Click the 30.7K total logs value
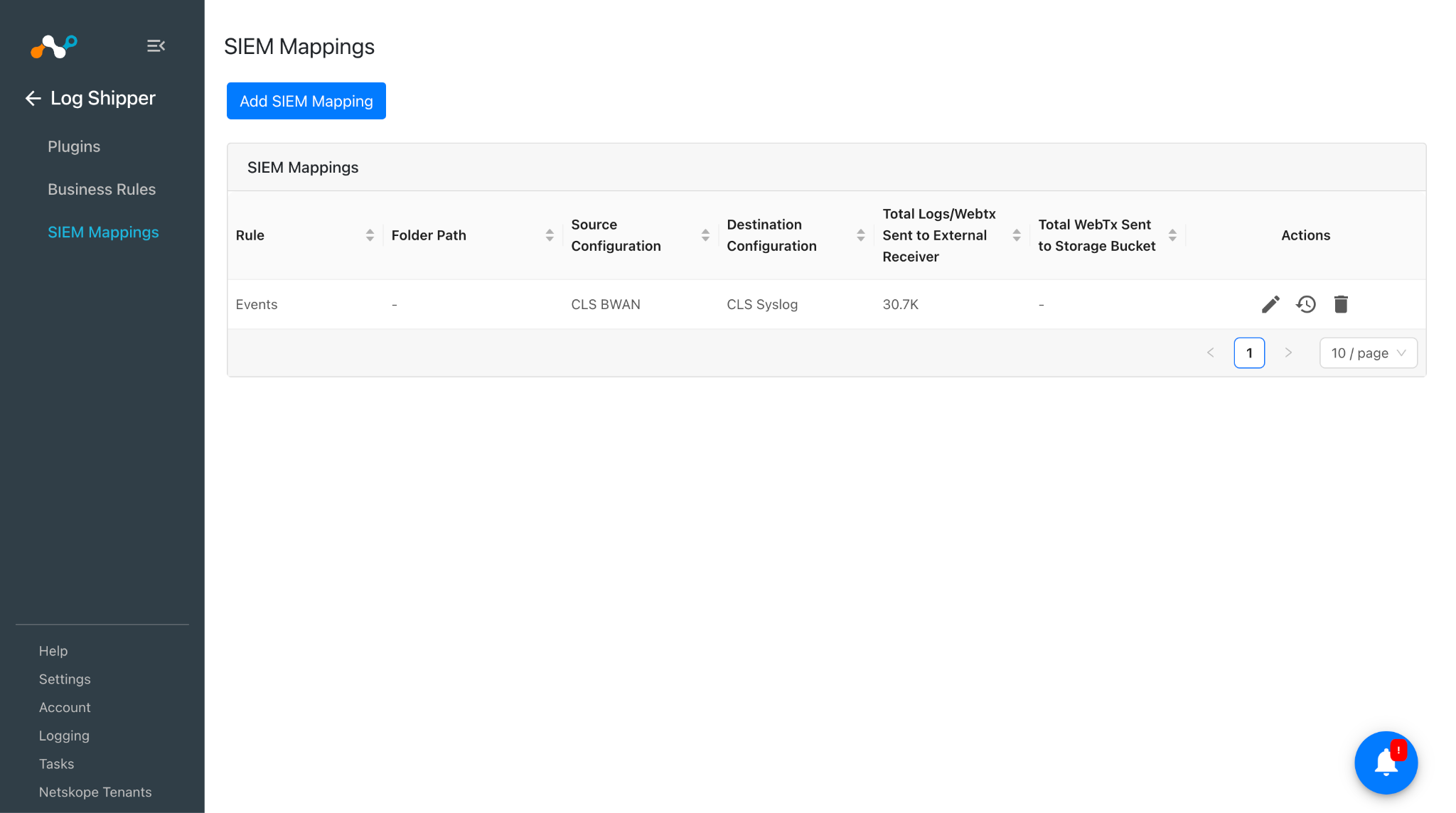Image resolution: width=1456 pixels, height=813 pixels. pos(901,304)
